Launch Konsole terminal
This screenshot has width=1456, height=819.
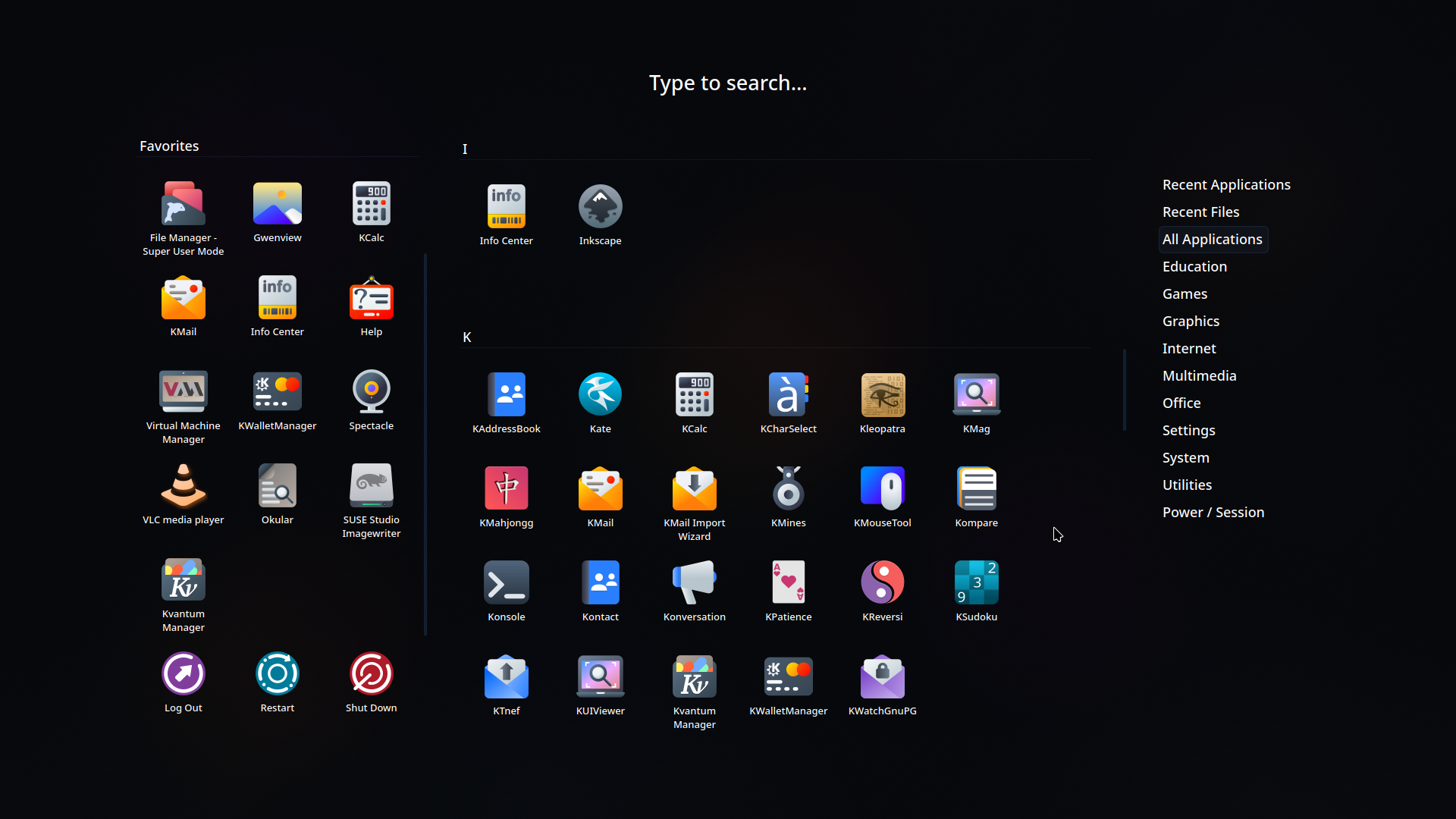(507, 591)
